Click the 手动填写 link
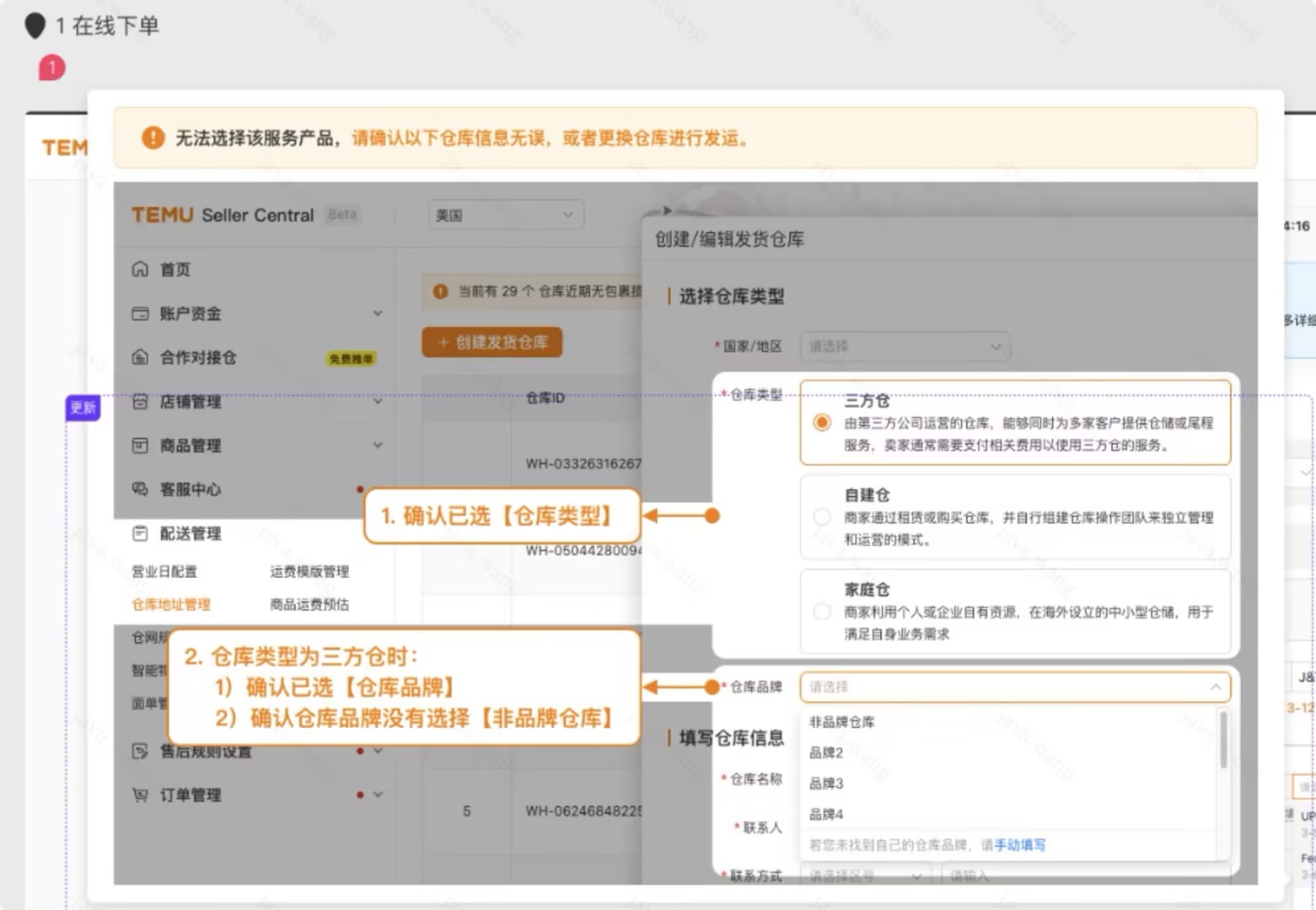Viewport: 1316px width, 910px height. pos(1019,845)
